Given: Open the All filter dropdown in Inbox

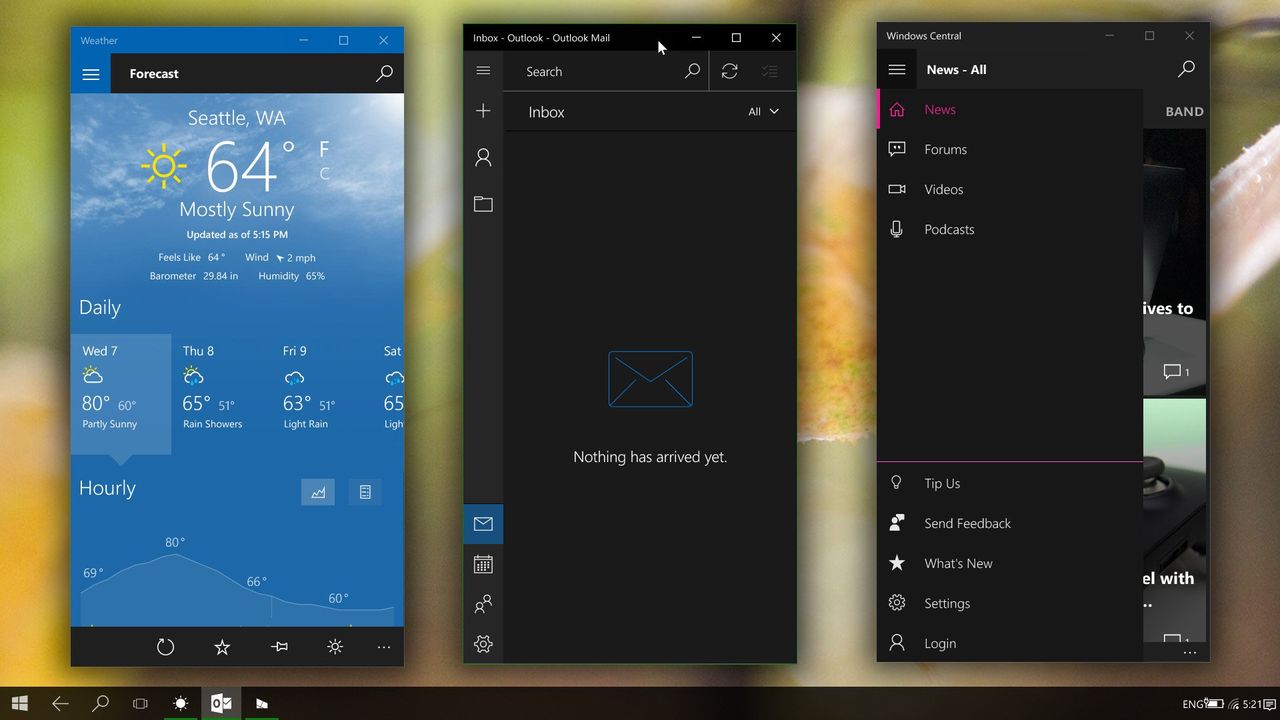Looking at the screenshot, I should pos(764,112).
